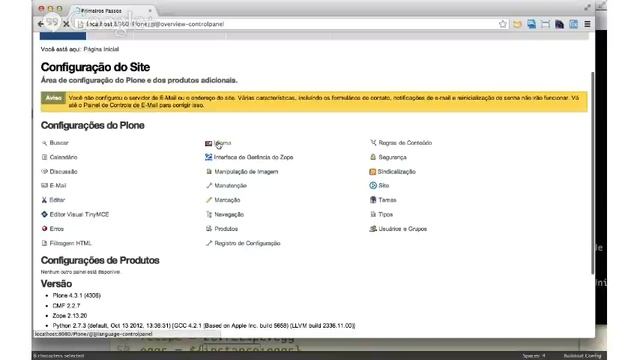Click the orange Sindicalização feed icon
Screen dimensions: 640x360
(x=372, y=172)
